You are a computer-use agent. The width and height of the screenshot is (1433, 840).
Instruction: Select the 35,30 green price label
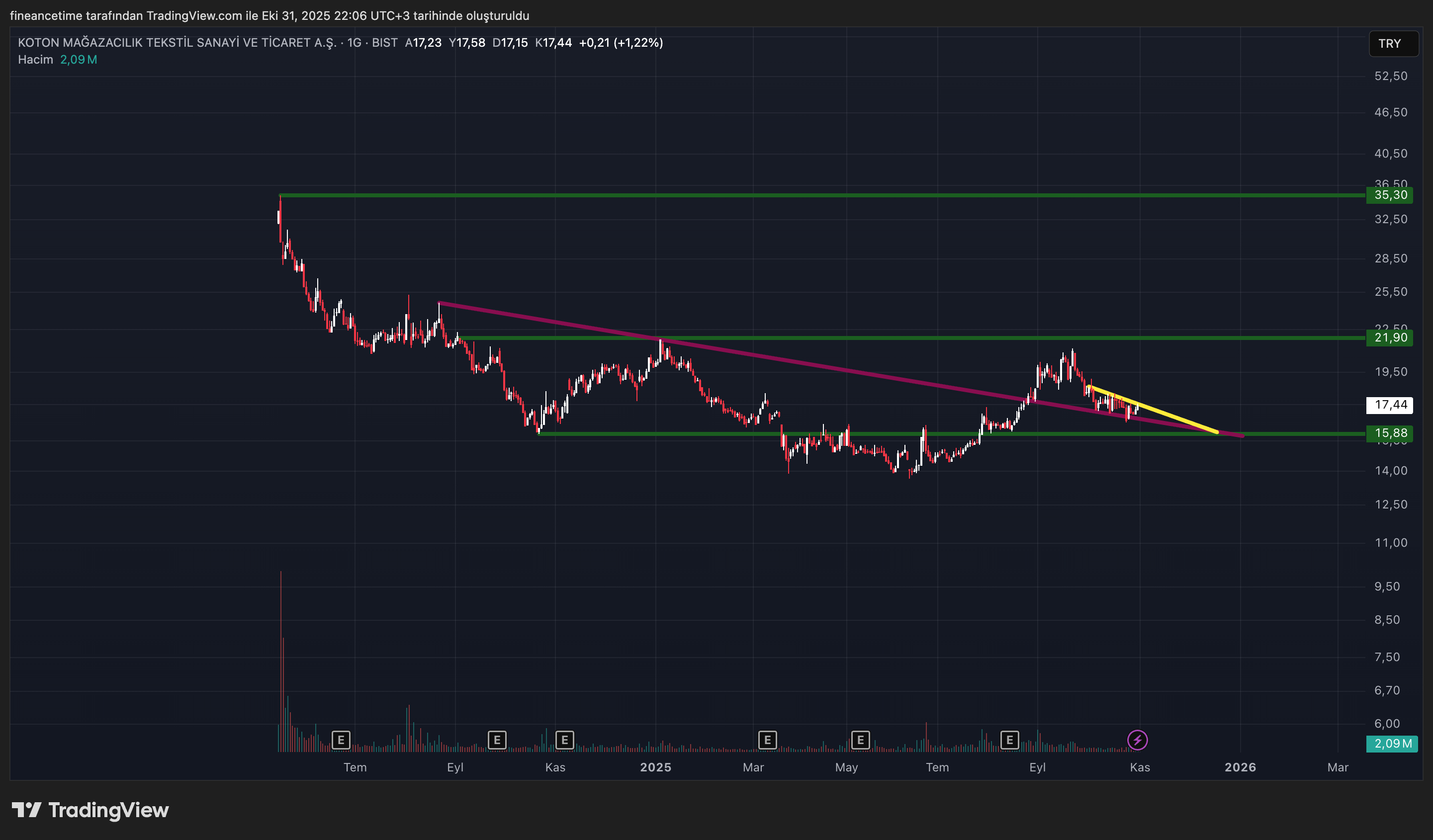coord(1390,195)
